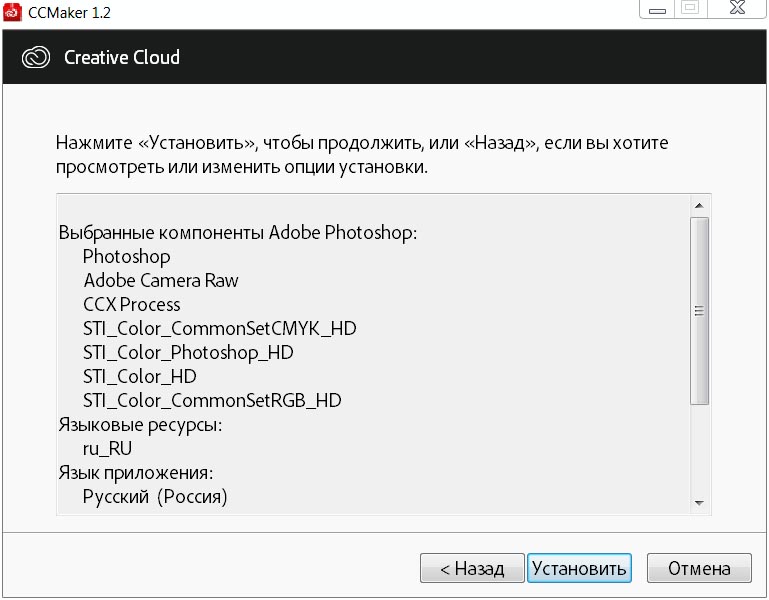769x600 pixels.
Task: Minimize the CCMaker window
Action: coord(657,9)
